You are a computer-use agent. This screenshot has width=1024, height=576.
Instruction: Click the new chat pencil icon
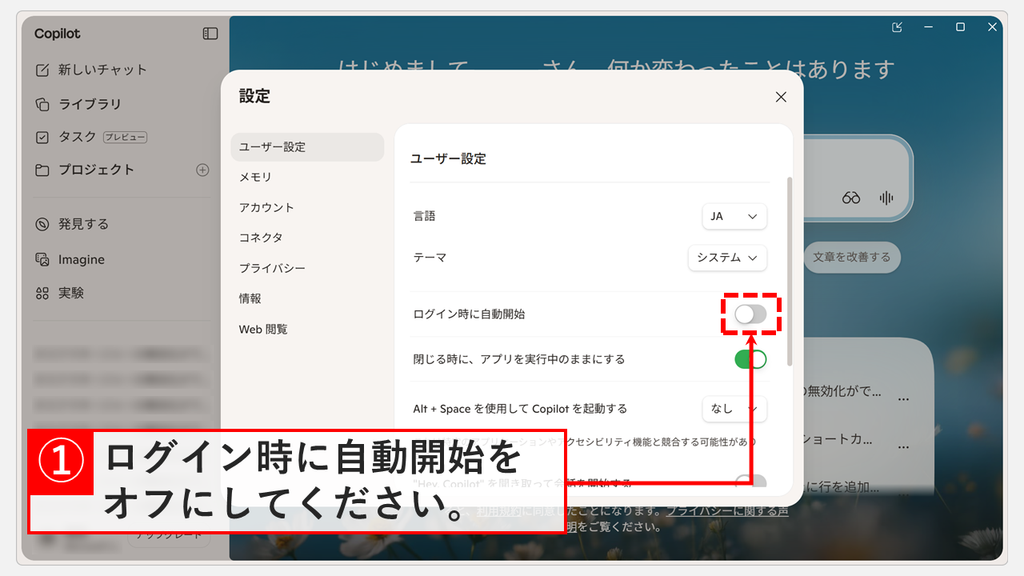point(42,70)
